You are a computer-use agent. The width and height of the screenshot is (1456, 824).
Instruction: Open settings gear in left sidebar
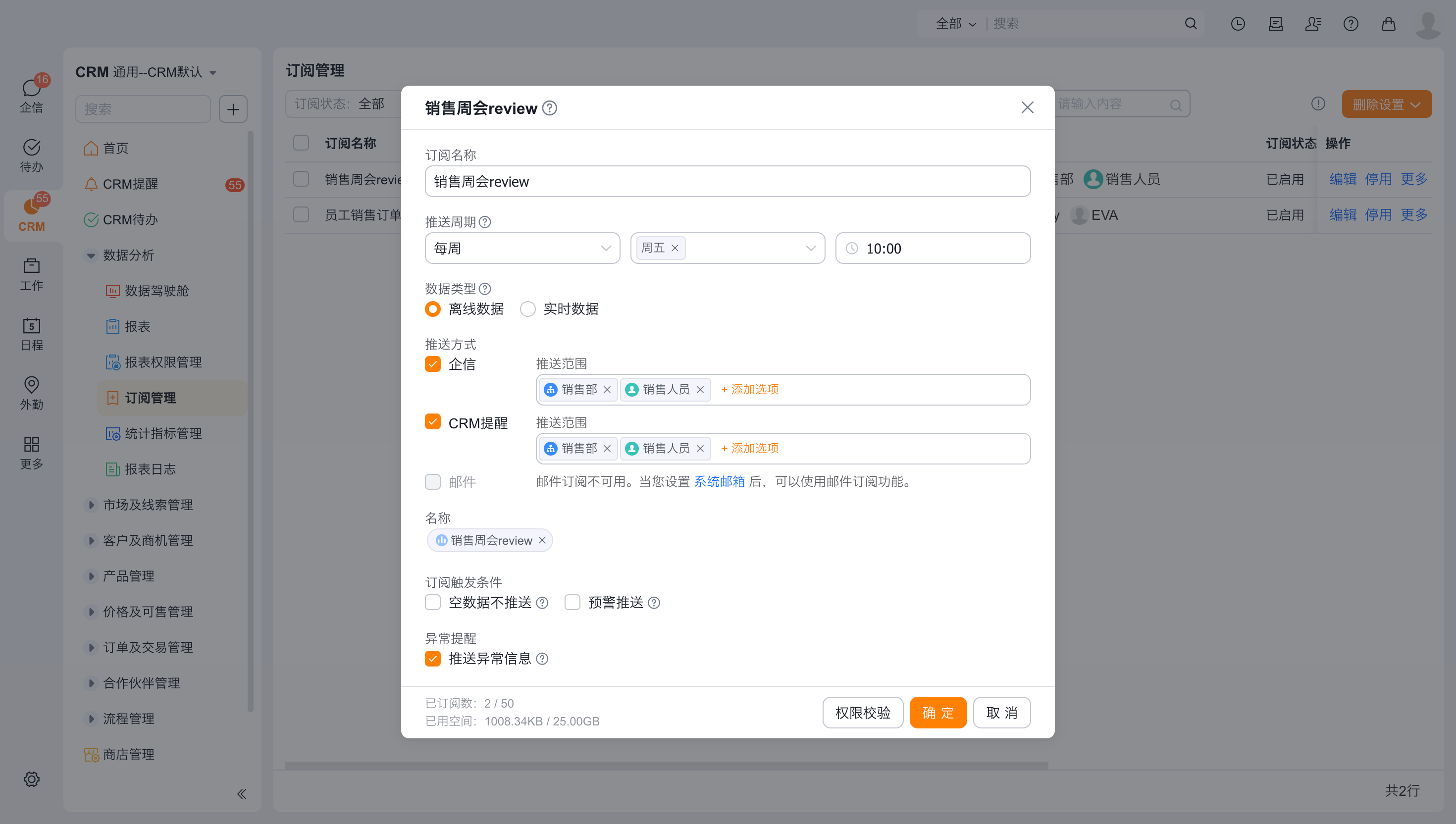[x=32, y=779]
